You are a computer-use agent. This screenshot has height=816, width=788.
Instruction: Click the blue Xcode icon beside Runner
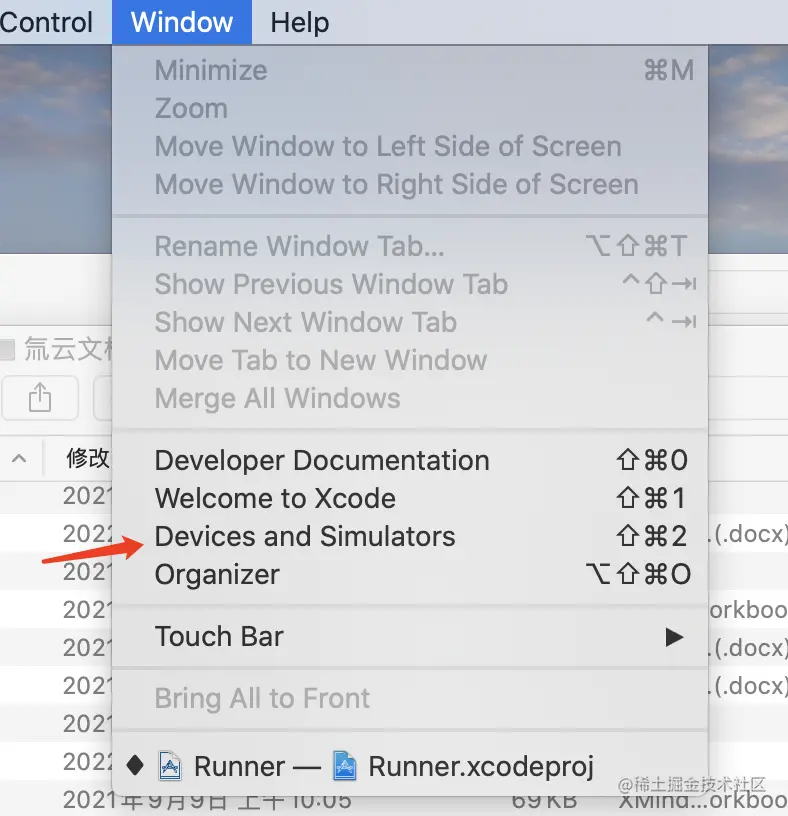point(170,767)
